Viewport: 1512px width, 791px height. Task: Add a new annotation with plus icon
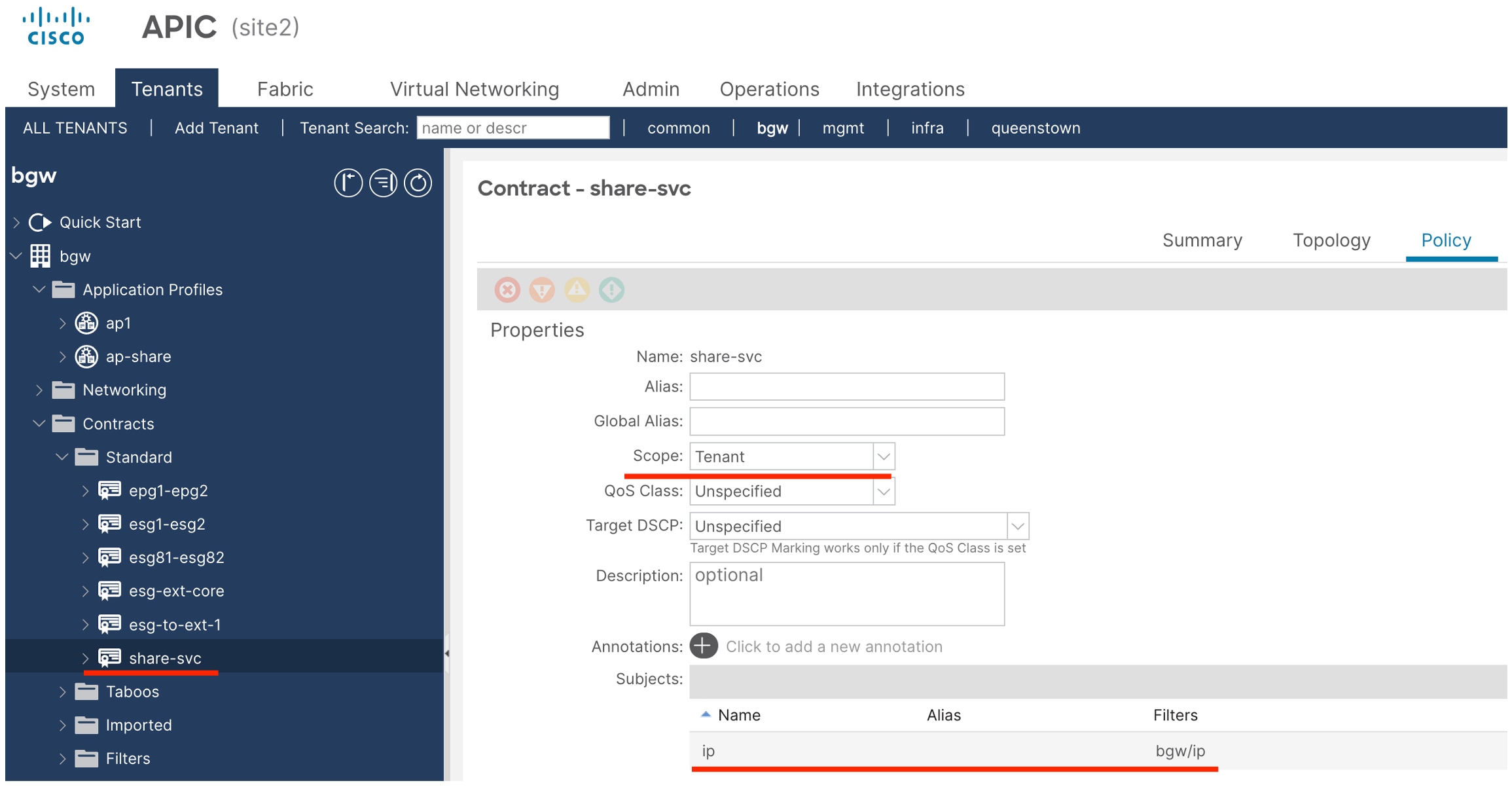pos(704,646)
